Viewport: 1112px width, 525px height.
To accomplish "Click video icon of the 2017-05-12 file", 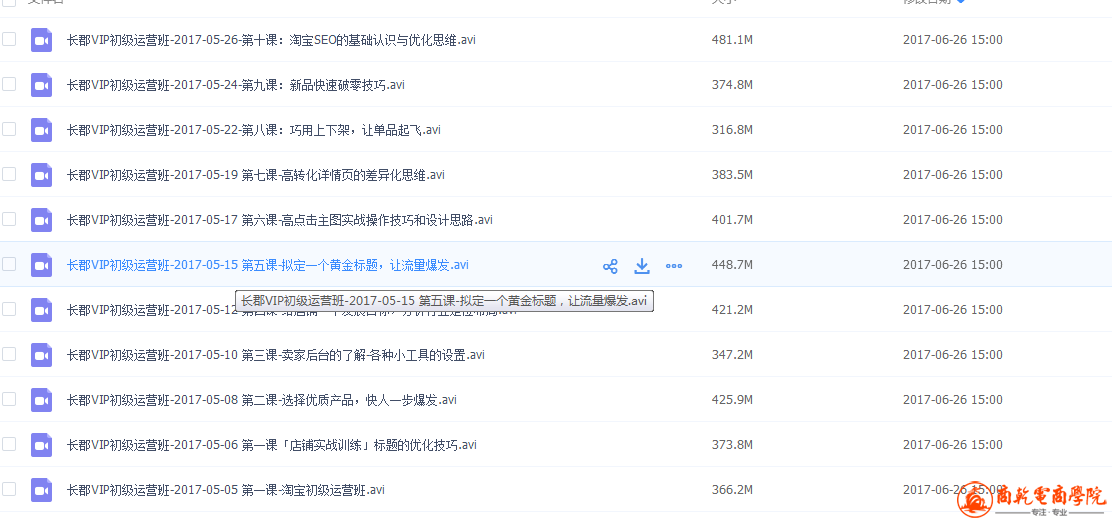I will (42, 310).
